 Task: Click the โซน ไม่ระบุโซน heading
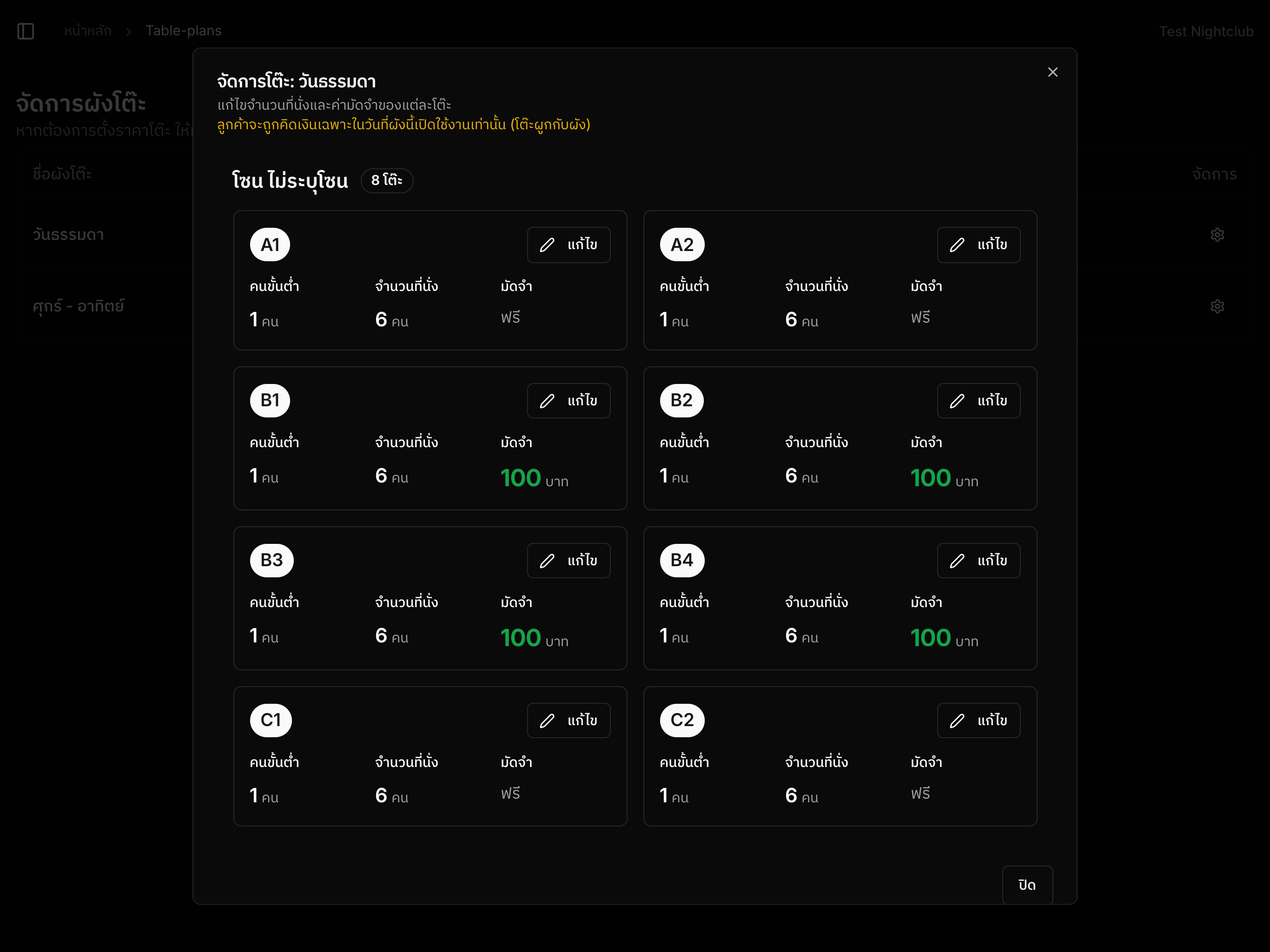(x=290, y=181)
